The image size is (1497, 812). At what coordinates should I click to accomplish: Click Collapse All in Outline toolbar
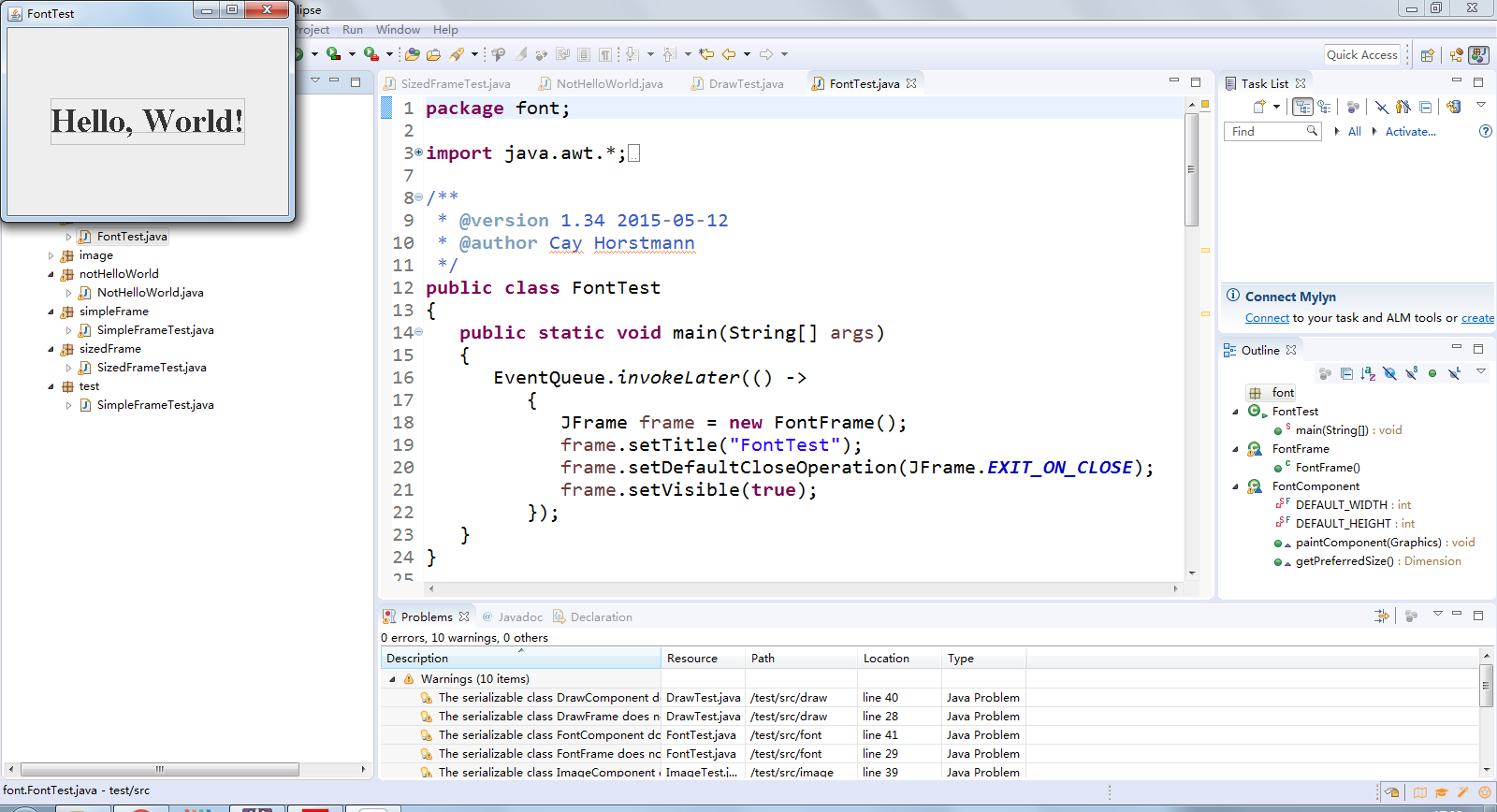1346,373
